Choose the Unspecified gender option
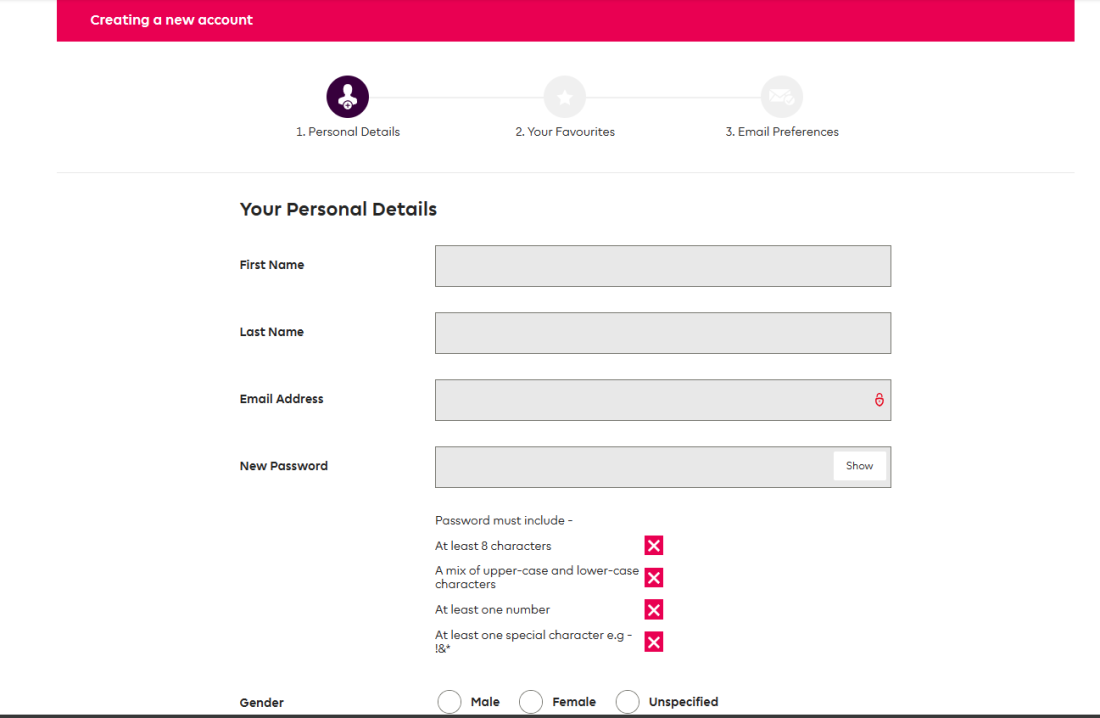The image size is (1100, 718). [x=627, y=702]
